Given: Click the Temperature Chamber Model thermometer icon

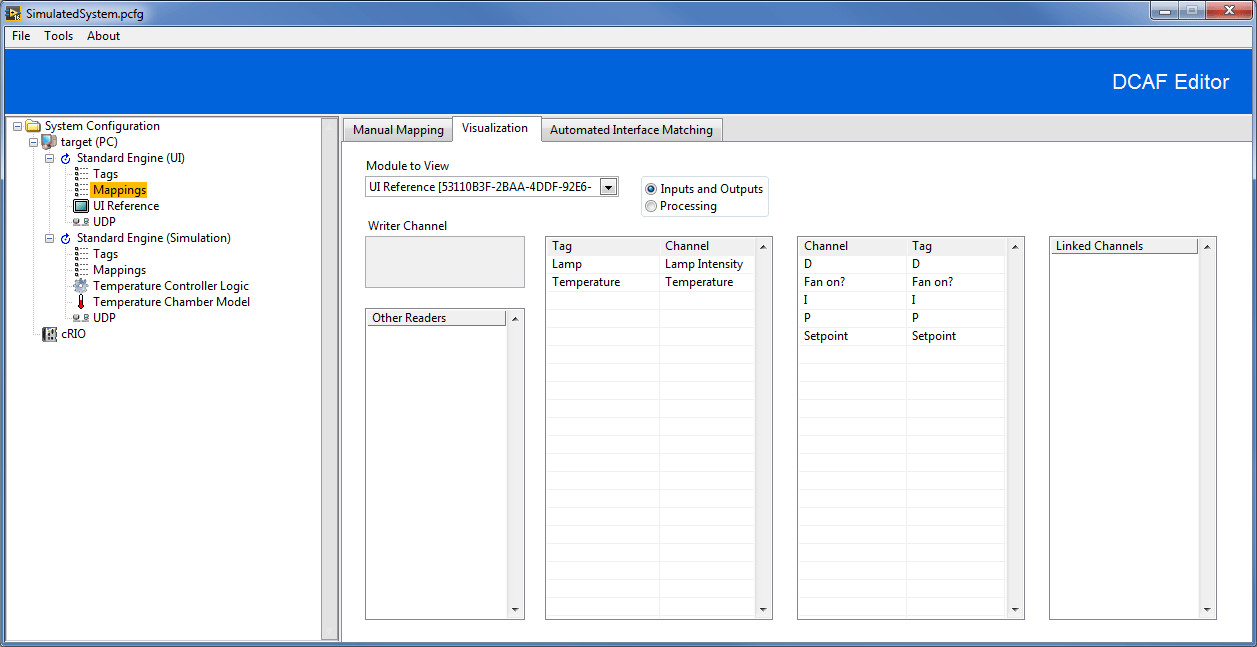Looking at the screenshot, I should tap(82, 301).
